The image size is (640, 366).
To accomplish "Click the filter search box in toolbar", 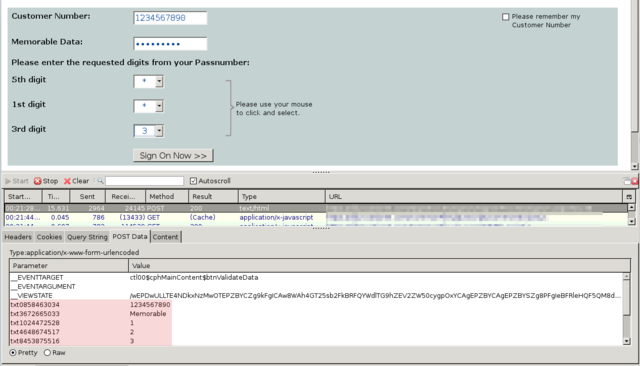I will point(144,181).
